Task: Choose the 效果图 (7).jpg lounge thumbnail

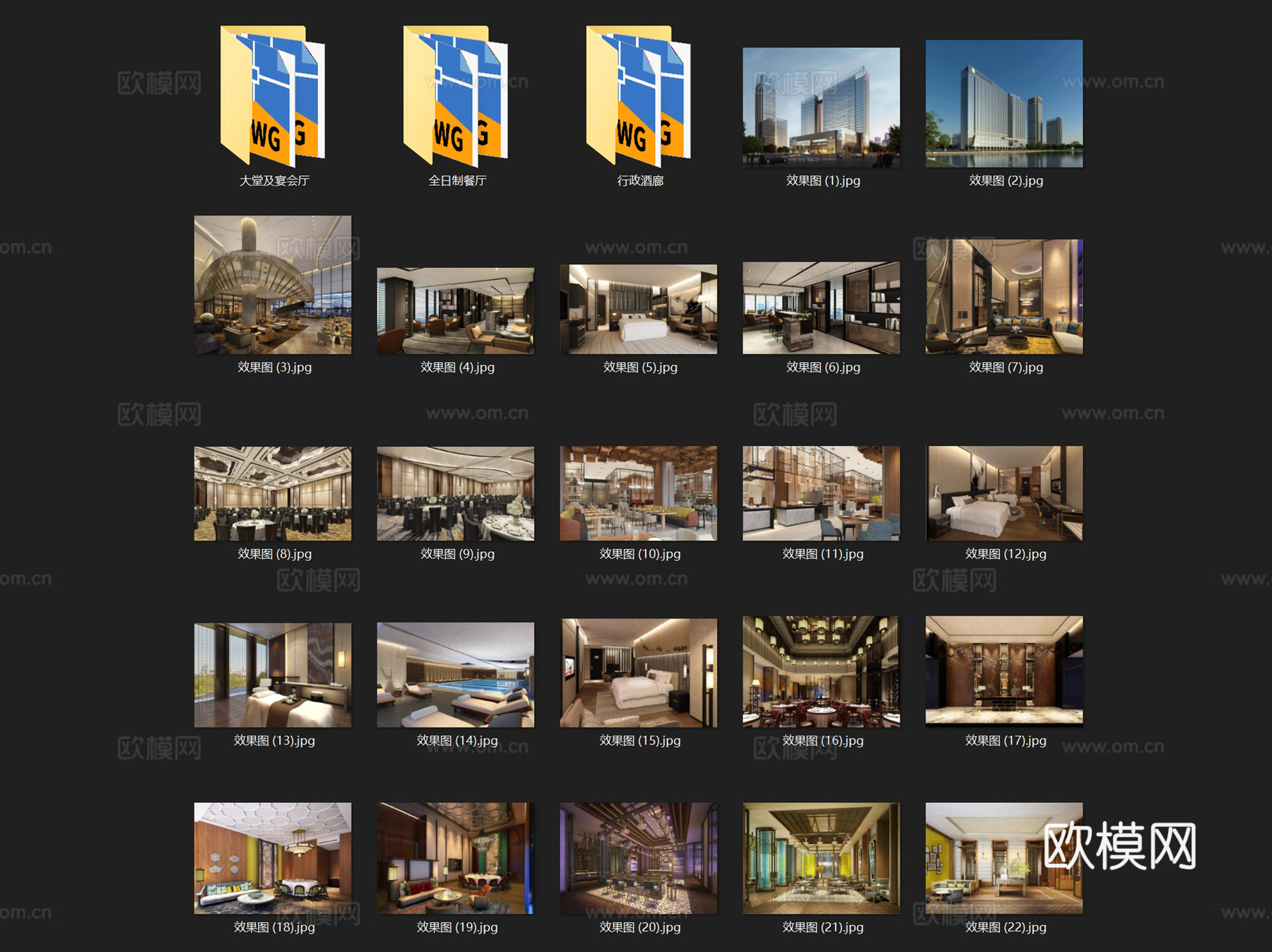Action: coord(1004,297)
